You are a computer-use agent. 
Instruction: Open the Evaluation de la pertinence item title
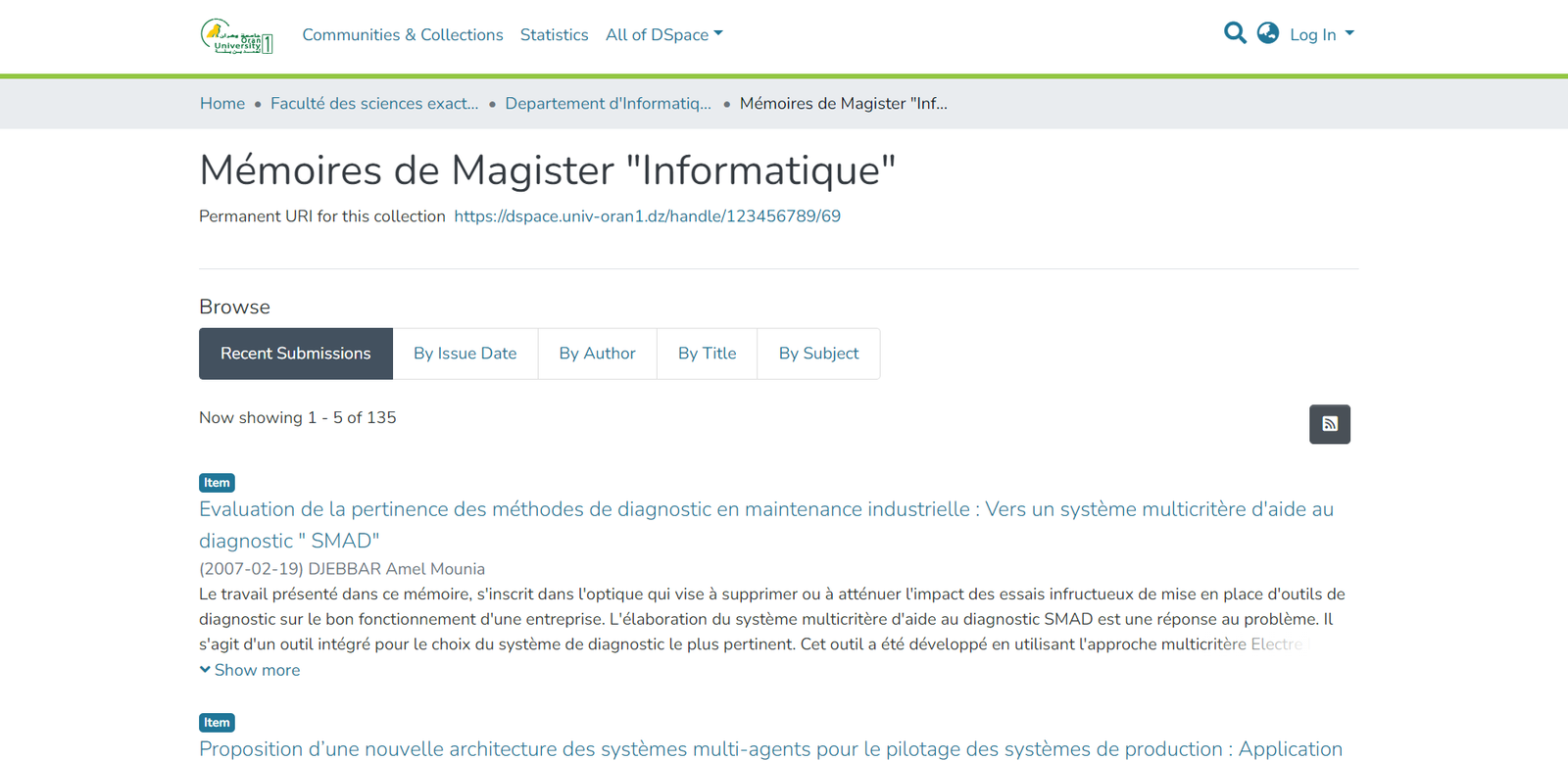point(765,509)
